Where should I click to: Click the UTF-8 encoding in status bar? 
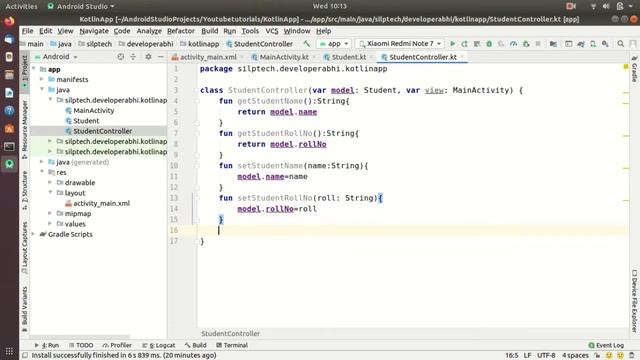coord(546,356)
